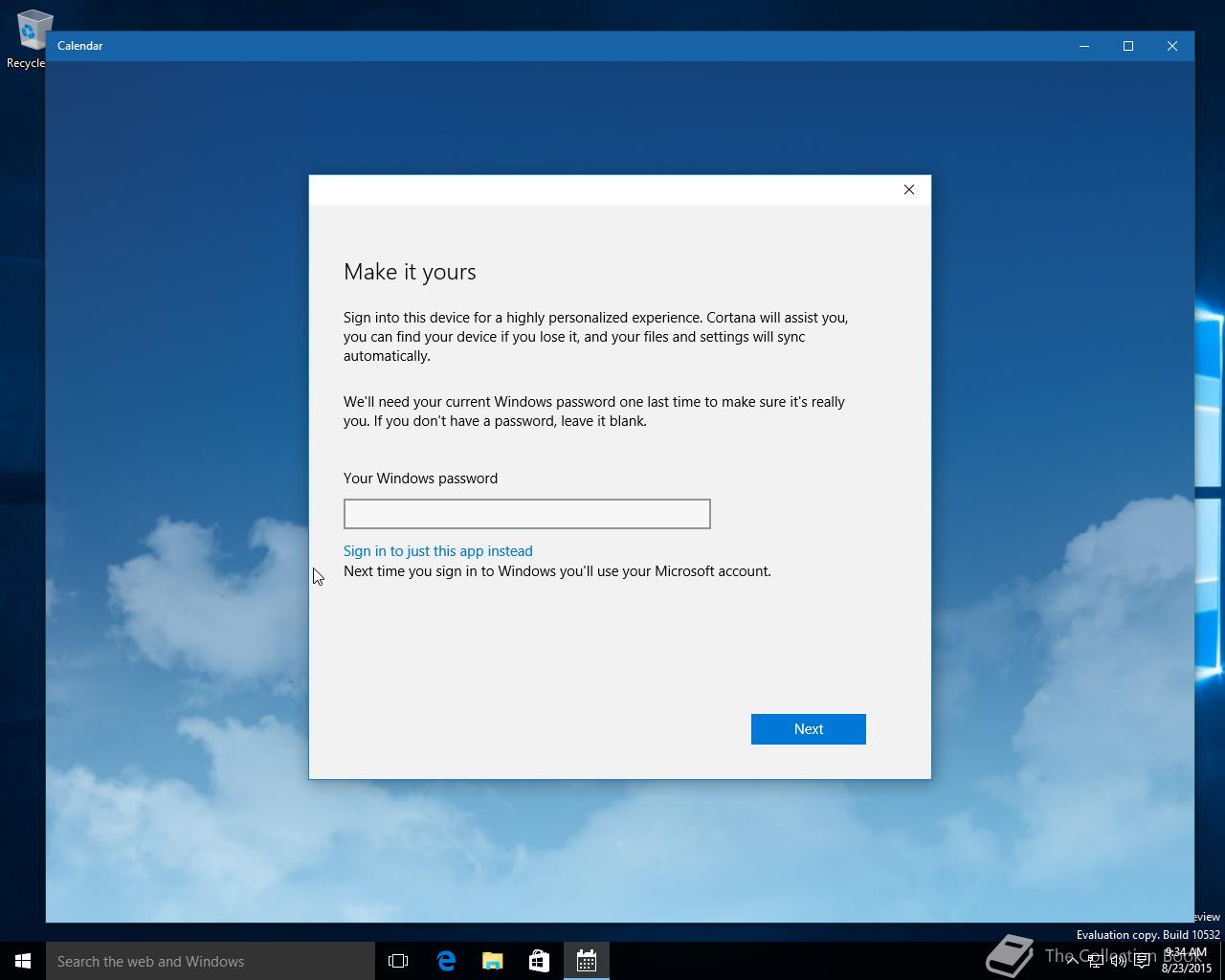The height and width of the screenshot is (980, 1225).
Task: Open the Windows Start menu
Action: click(23, 961)
